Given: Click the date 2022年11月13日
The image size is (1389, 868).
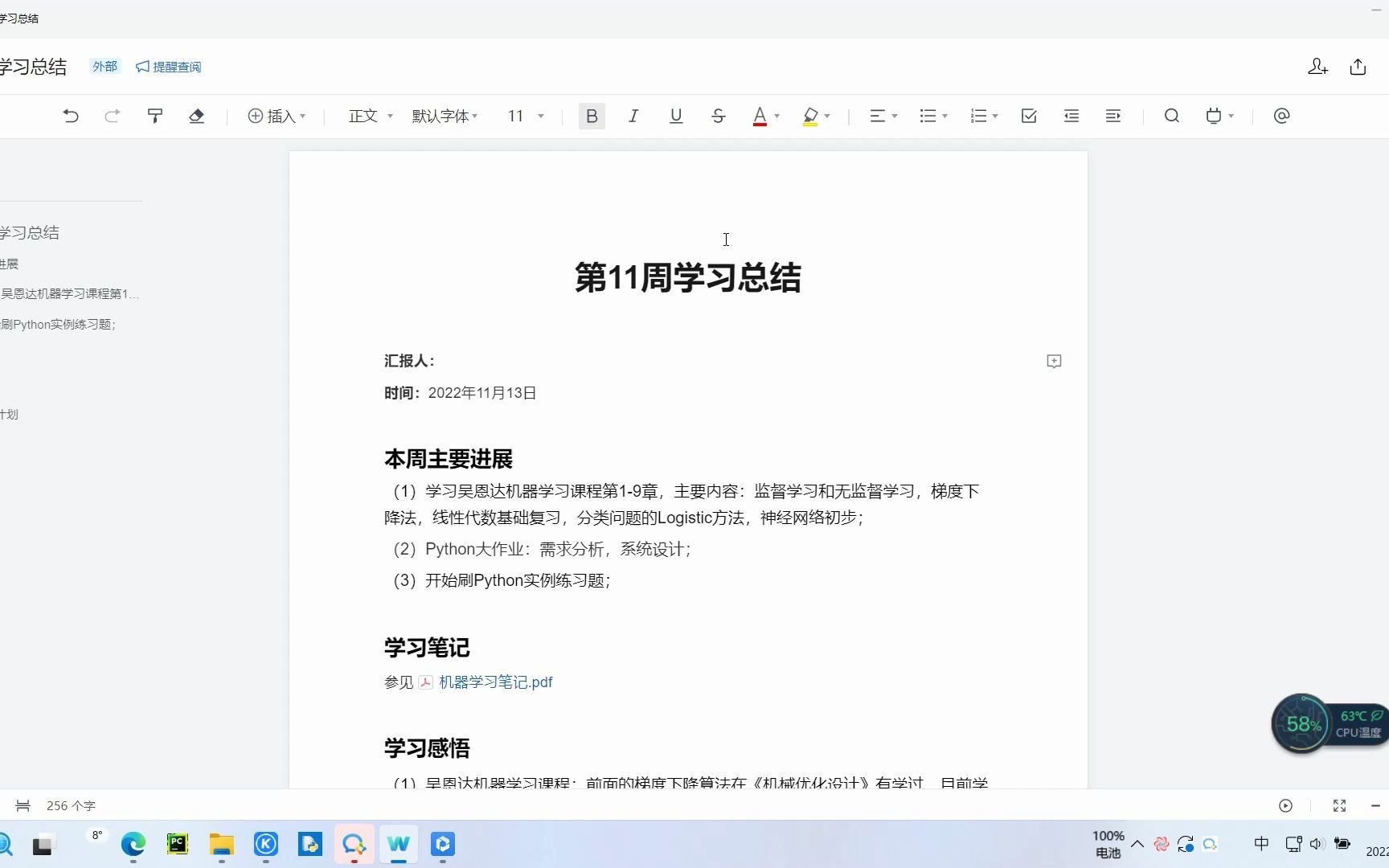Looking at the screenshot, I should tap(482, 392).
